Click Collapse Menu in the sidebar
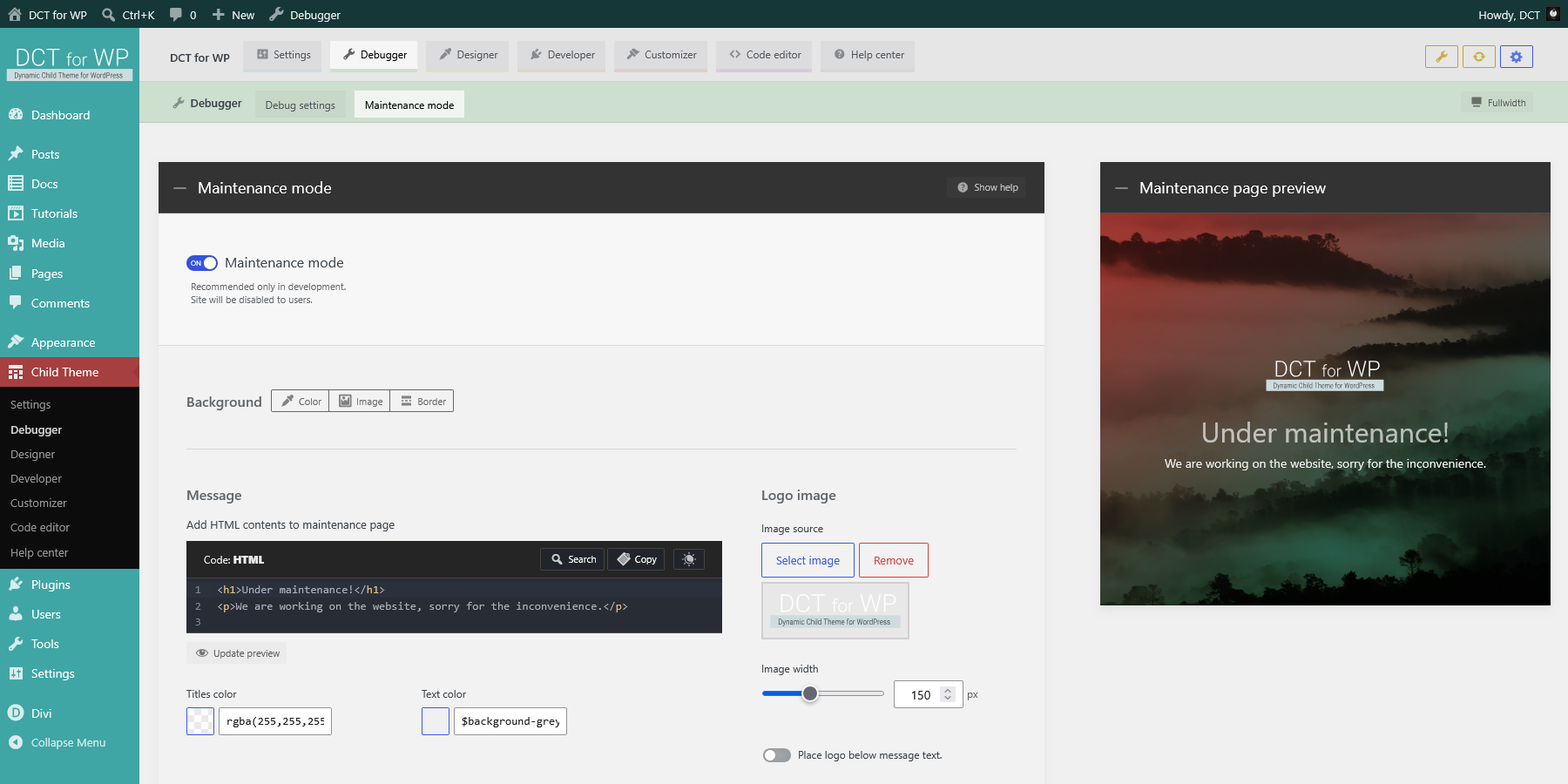Viewport: 1568px width, 784px height. pos(70,743)
